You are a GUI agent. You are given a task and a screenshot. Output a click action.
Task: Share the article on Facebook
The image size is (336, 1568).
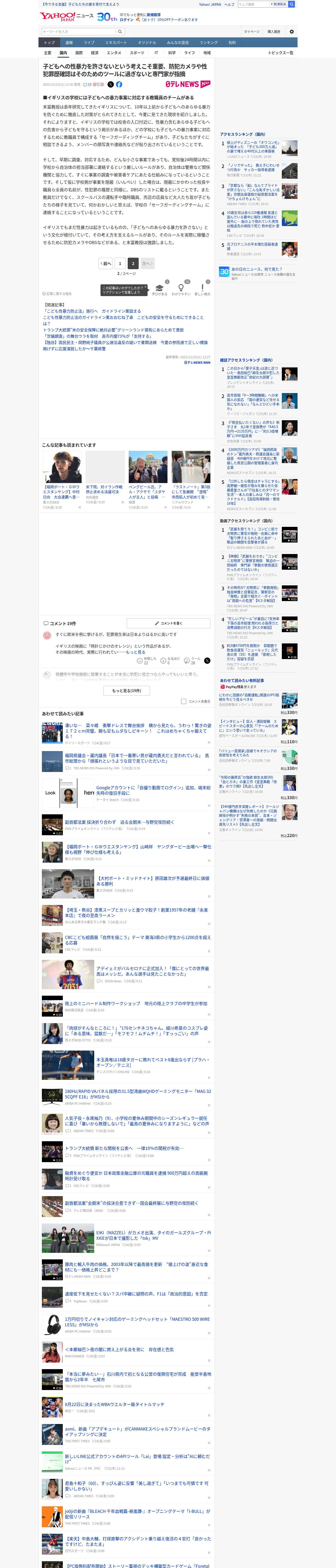pyautogui.click(x=119, y=85)
